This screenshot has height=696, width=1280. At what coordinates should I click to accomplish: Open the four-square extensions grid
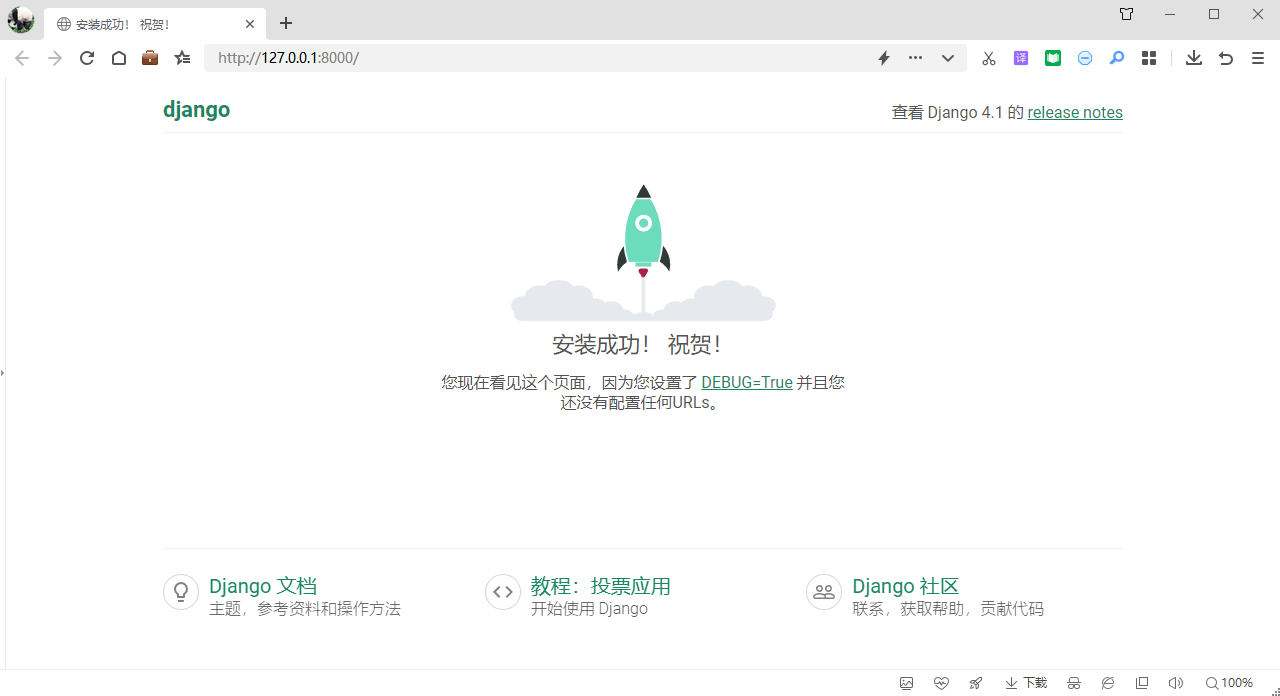tap(1149, 58)
